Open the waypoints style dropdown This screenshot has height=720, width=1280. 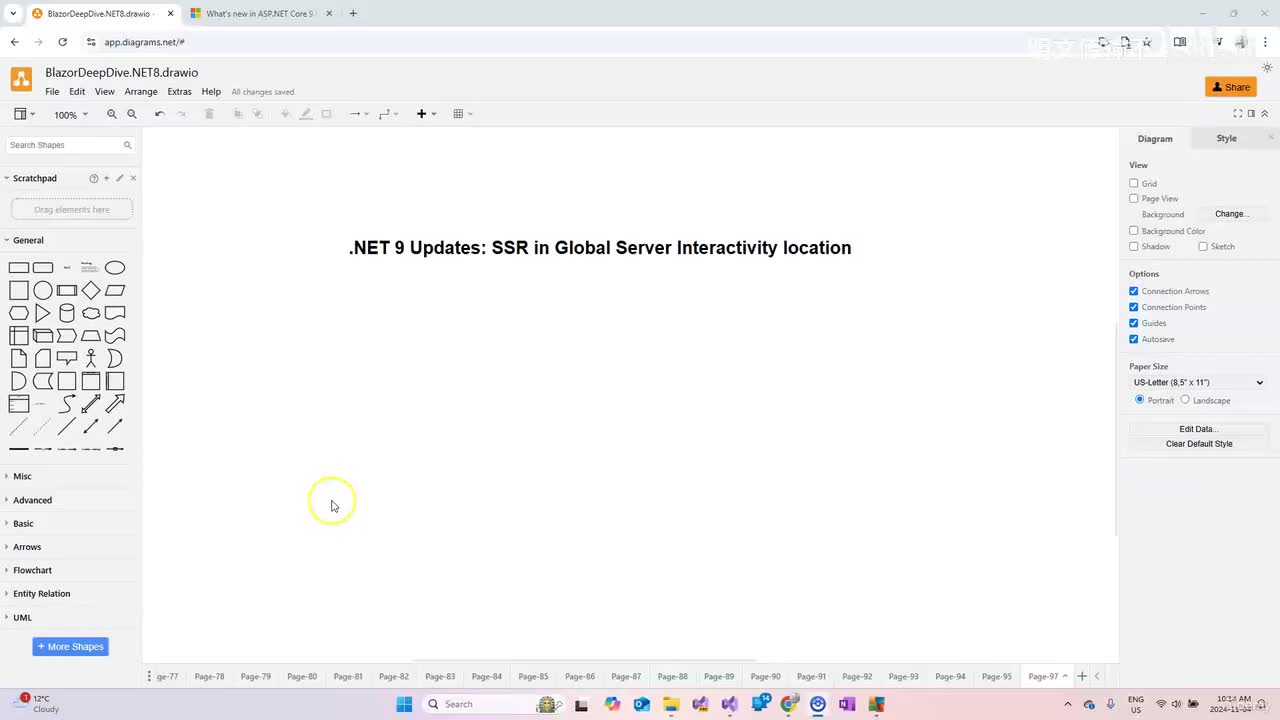[x=388, y=114]
